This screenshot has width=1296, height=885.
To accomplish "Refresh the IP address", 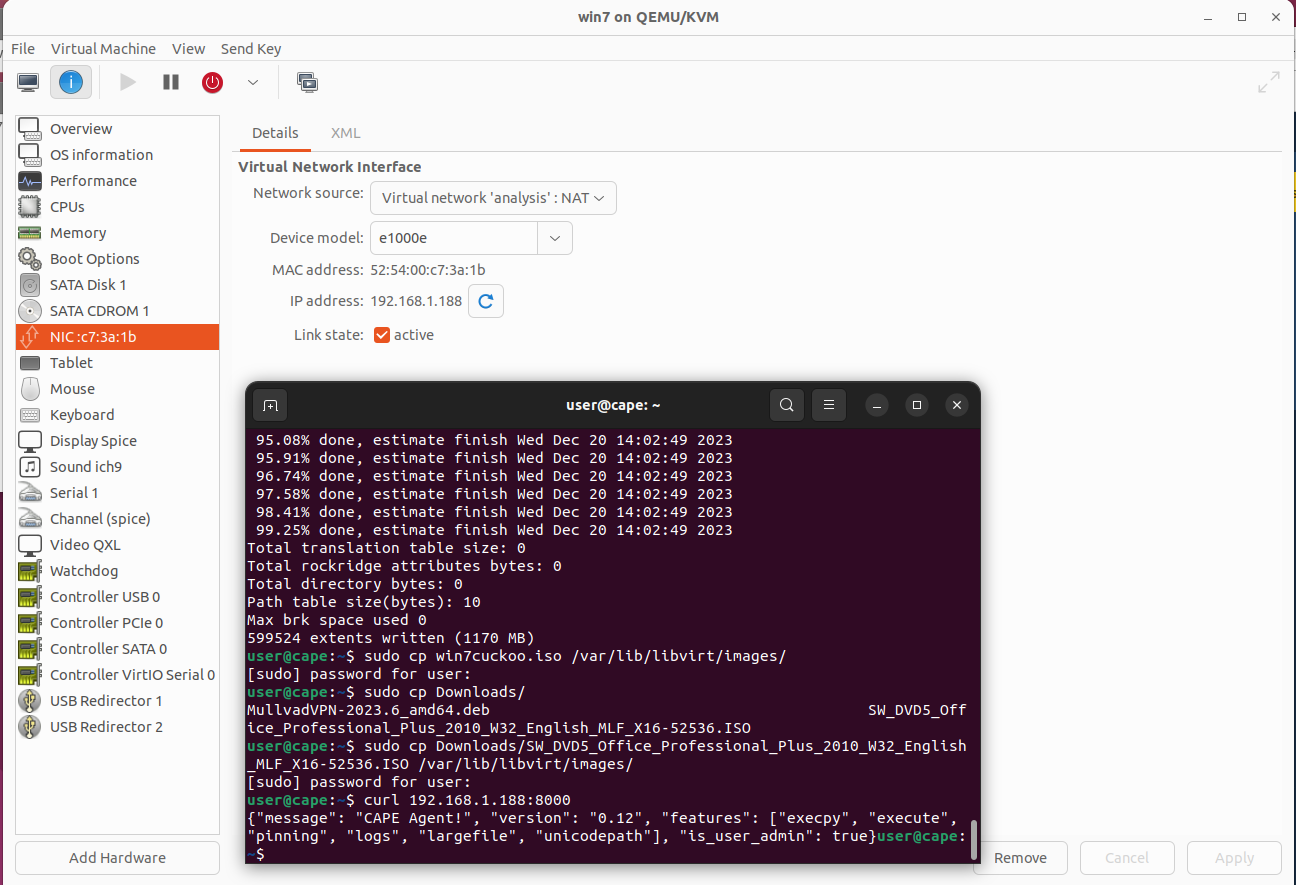I will point(486,301).
